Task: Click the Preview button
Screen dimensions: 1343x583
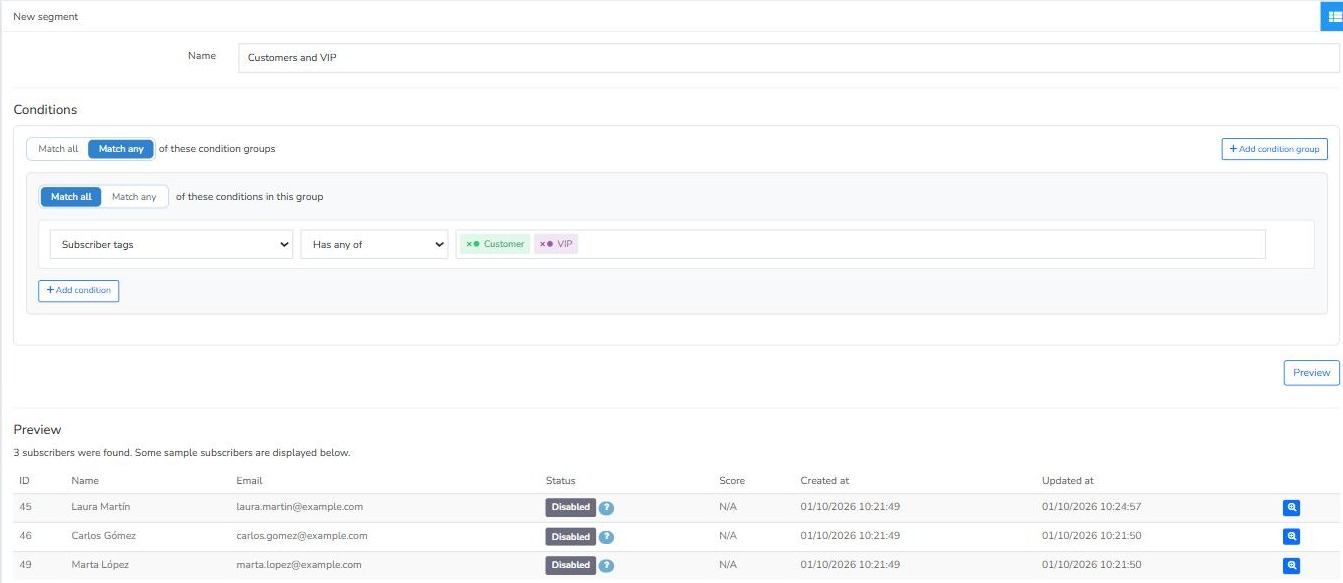Action: pyautogui.click(x=1311, y=373)
